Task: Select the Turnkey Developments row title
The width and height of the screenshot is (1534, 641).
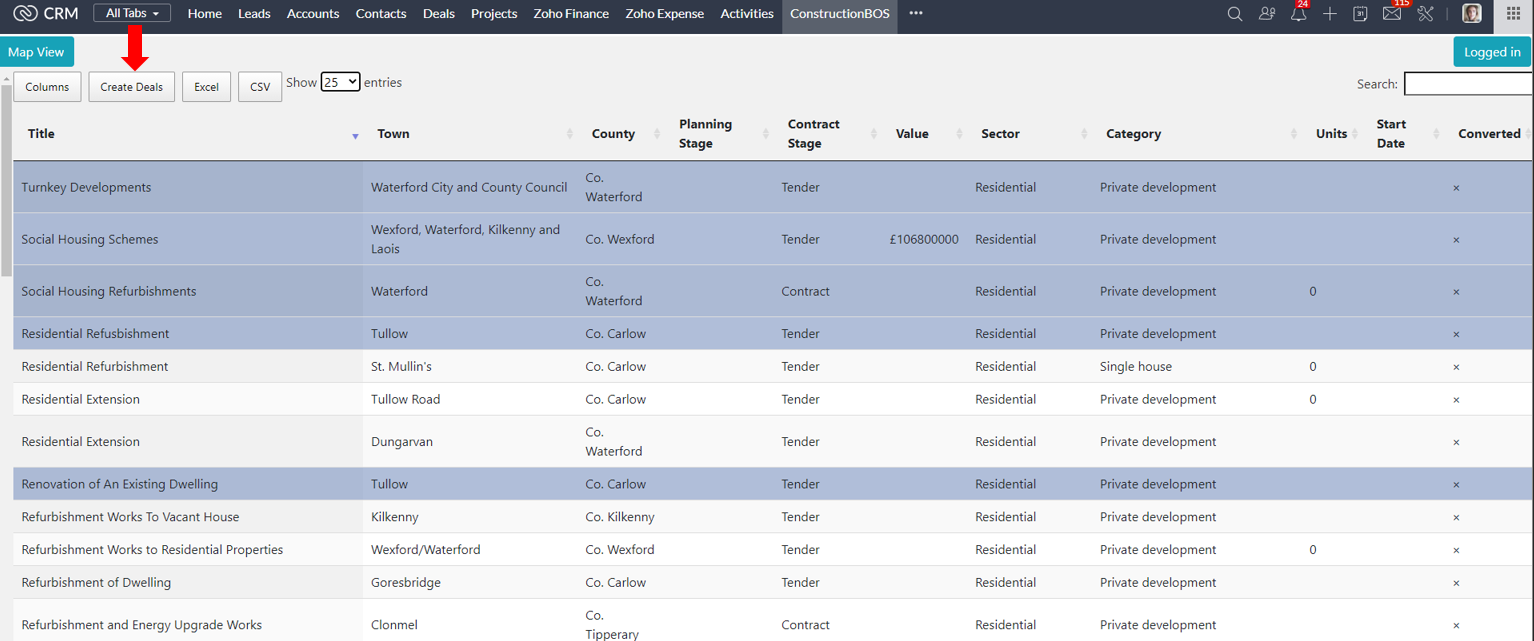Action: coord(86,188)
